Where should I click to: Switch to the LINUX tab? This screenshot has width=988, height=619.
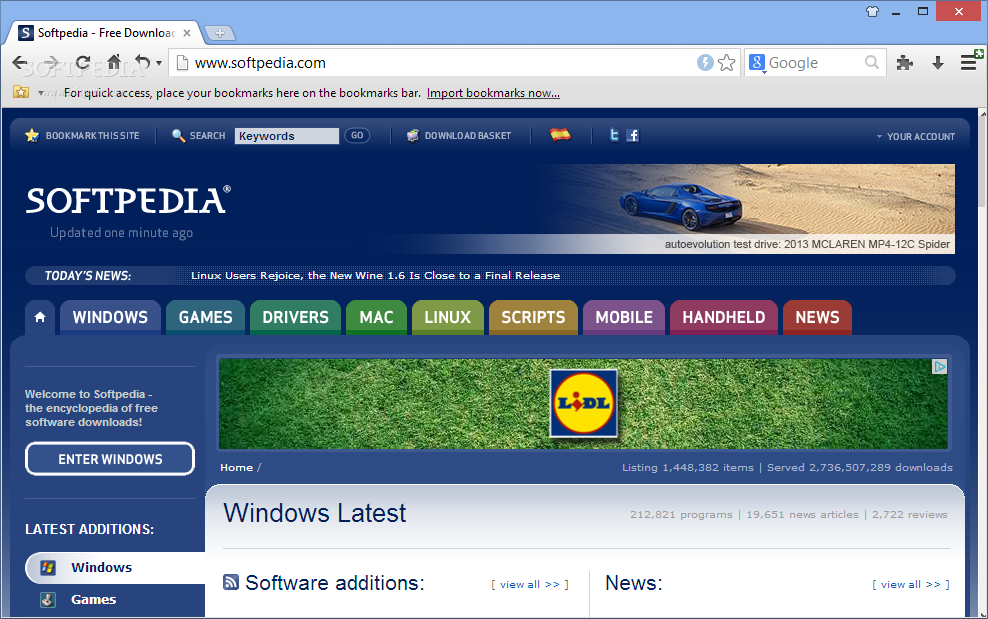tap(448, 317)
